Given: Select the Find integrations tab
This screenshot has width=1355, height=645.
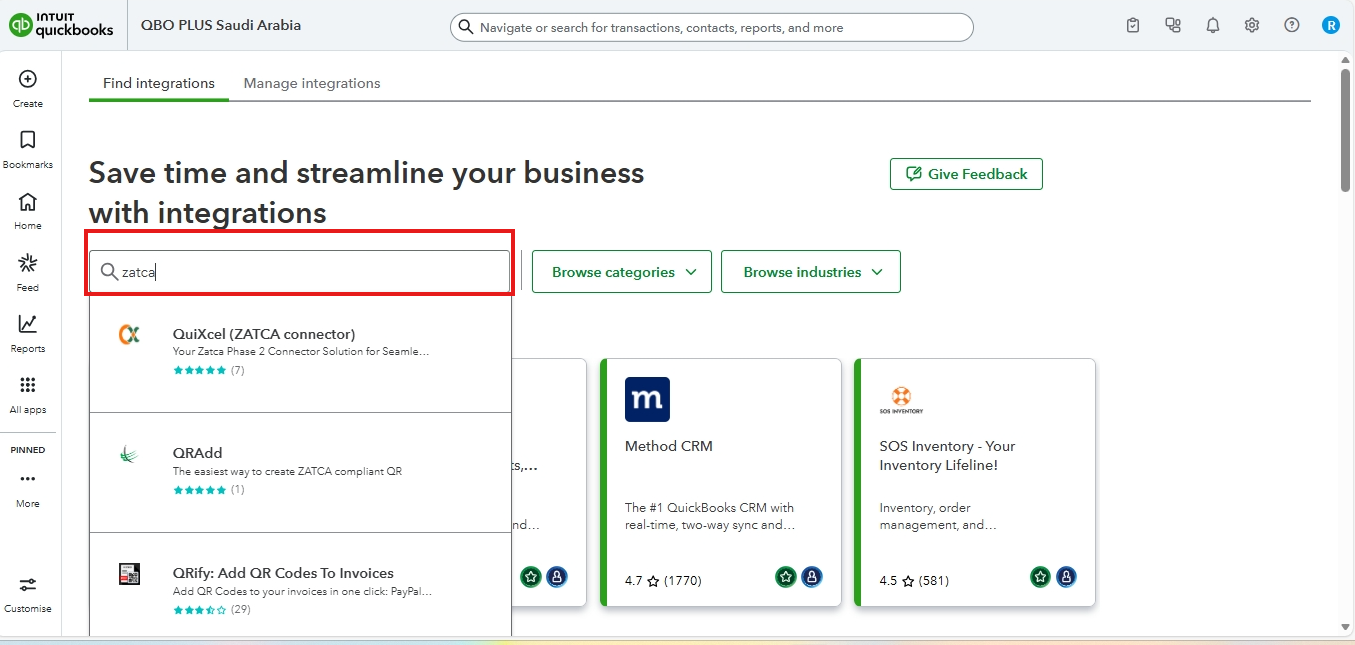Looking at the screenshot, I should [x=159, y=83].
